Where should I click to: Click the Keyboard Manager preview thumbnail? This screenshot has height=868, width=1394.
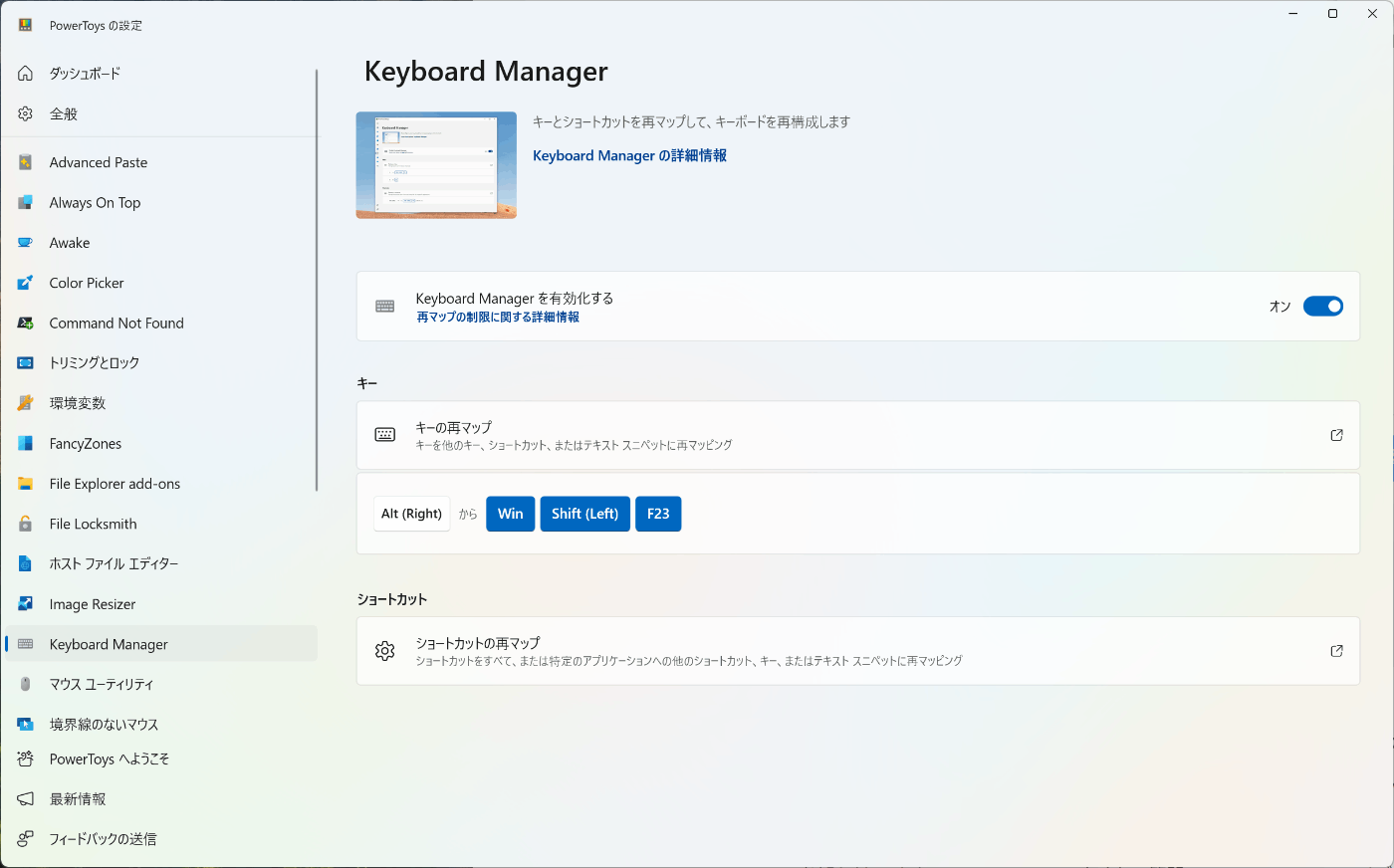pos(436,165)
